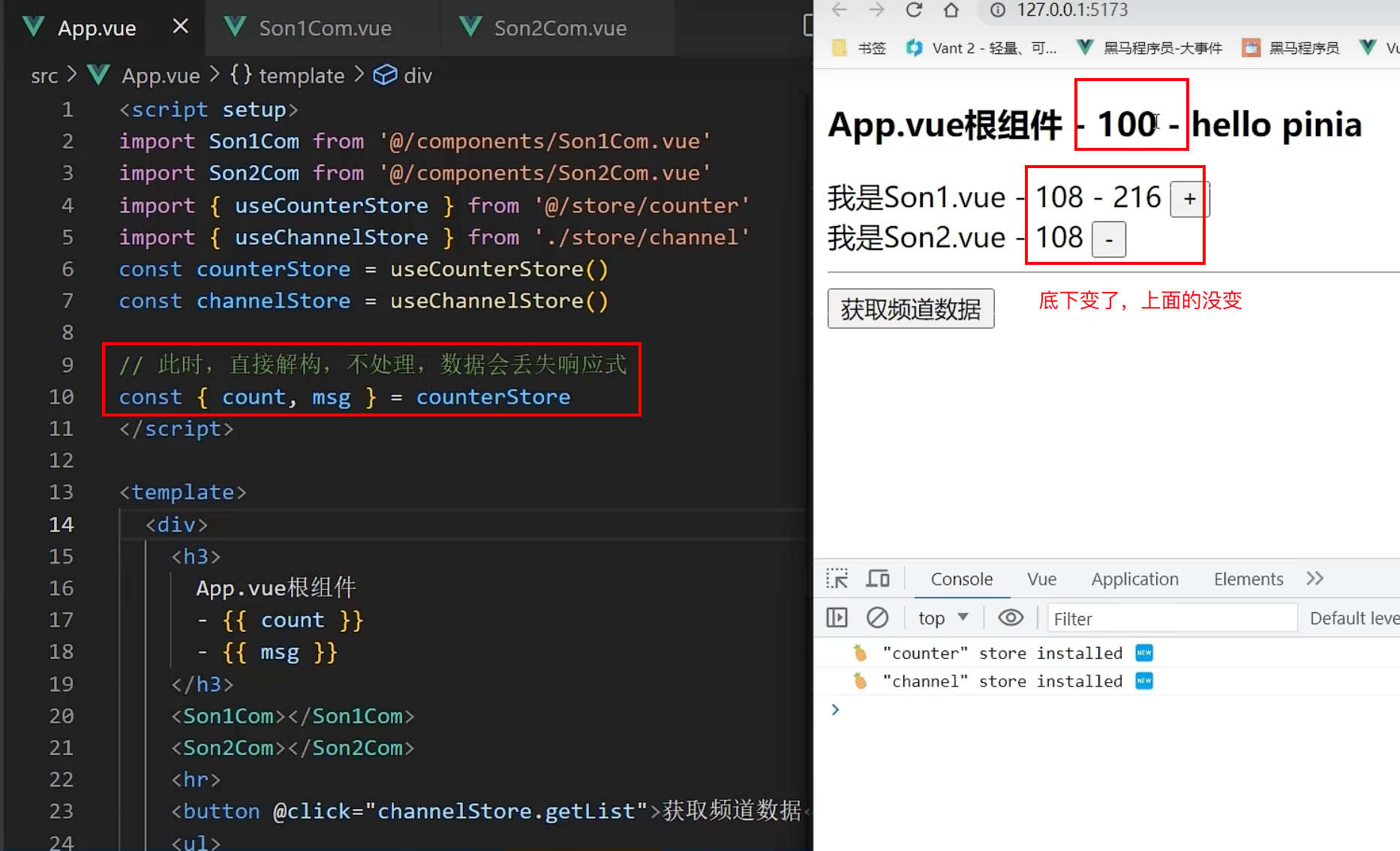Click App.vue in the breadcrumb
This screenshot has height=851, width=1400.
pyautogui.click(x=161, y=76)
